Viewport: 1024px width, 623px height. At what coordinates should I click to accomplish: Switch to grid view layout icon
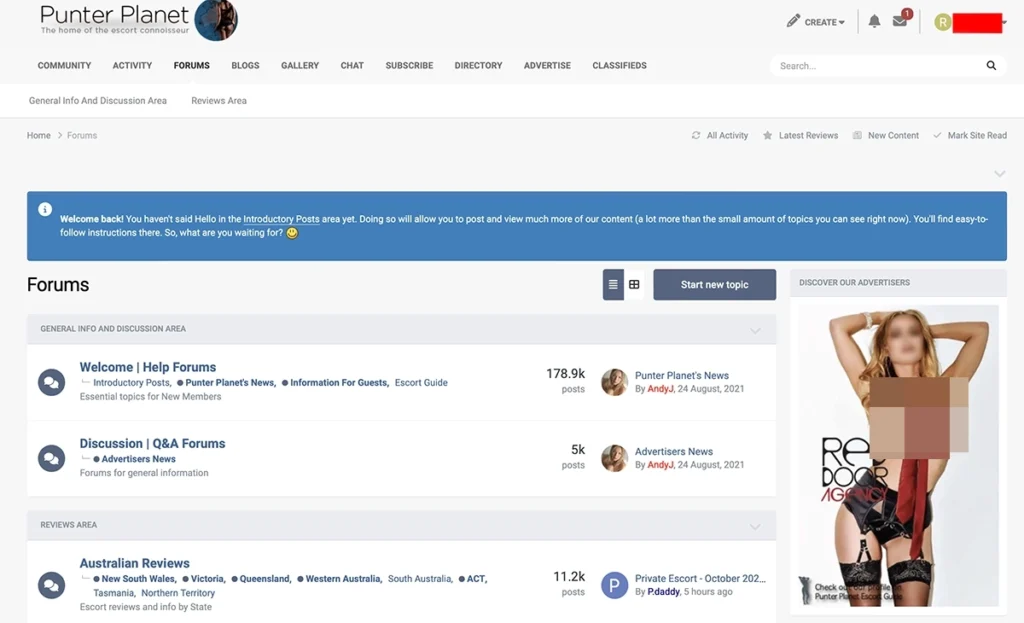pyautogui.click(x=634, y=285)
